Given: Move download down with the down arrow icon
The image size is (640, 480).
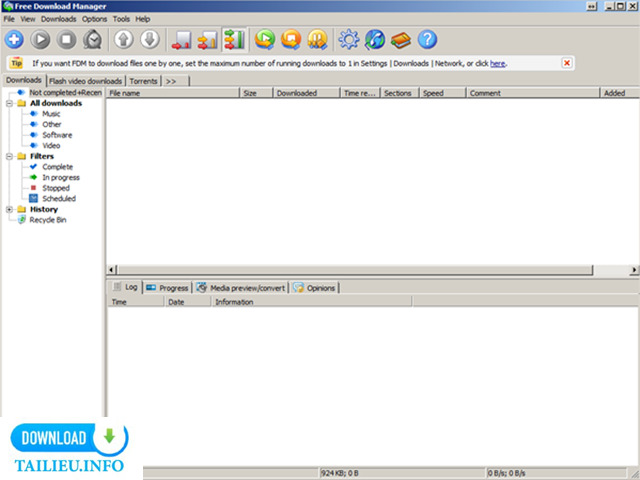Looking at the screenshot, I should (x=150, y=40).
